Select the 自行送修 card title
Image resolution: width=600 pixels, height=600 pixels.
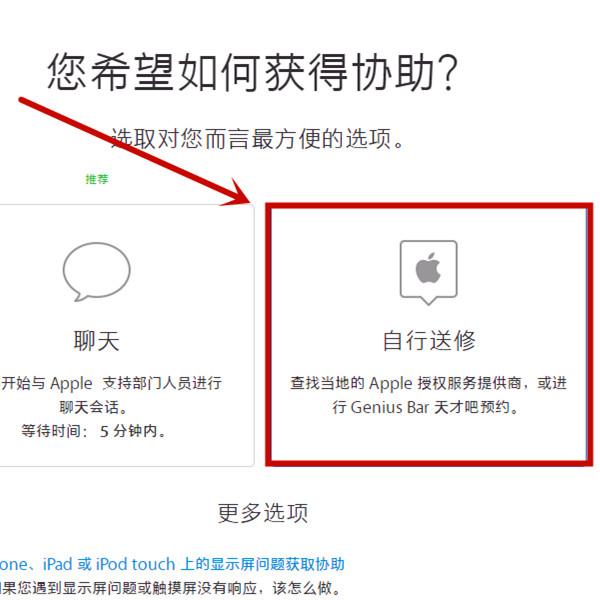click(429, 340)
